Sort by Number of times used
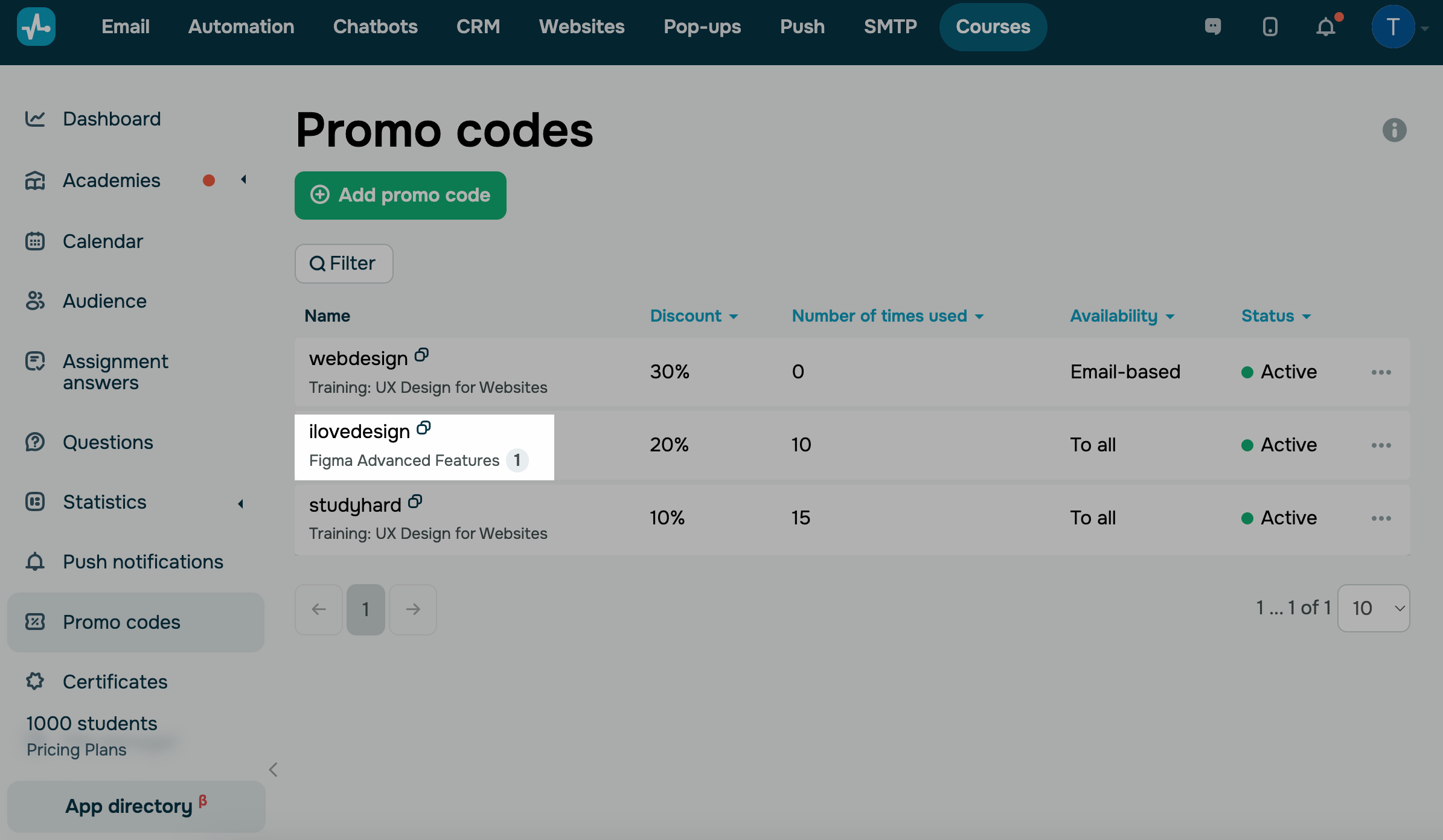Screen dimensions: 1443x840 point(887,316)
